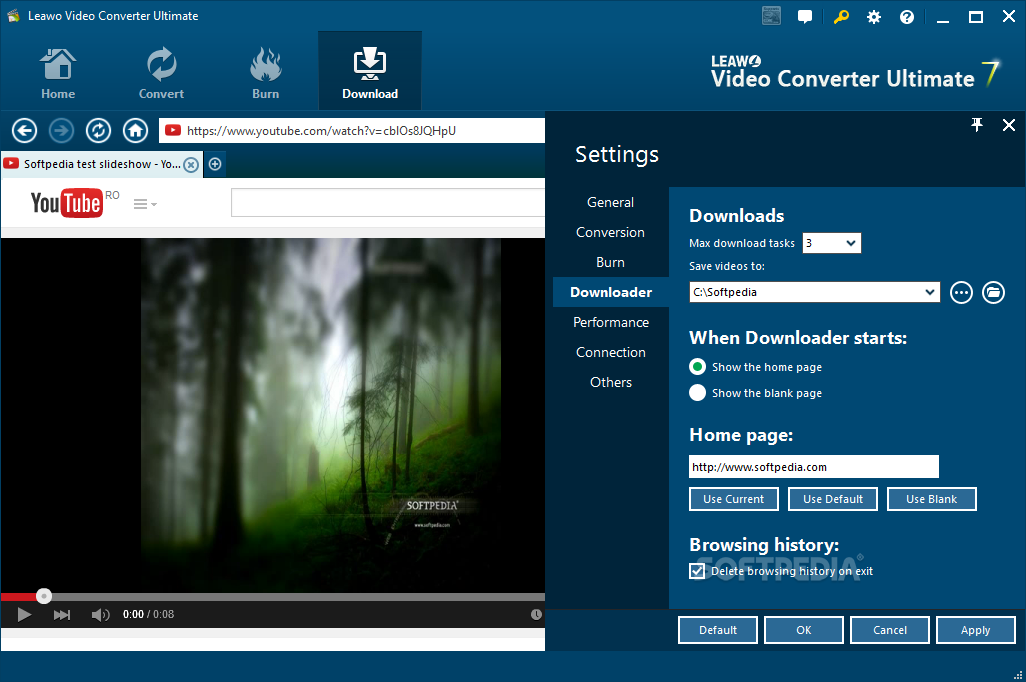Mute the video volume
This screenshot has width=1026, height=682.
click(x=100, y=615)
